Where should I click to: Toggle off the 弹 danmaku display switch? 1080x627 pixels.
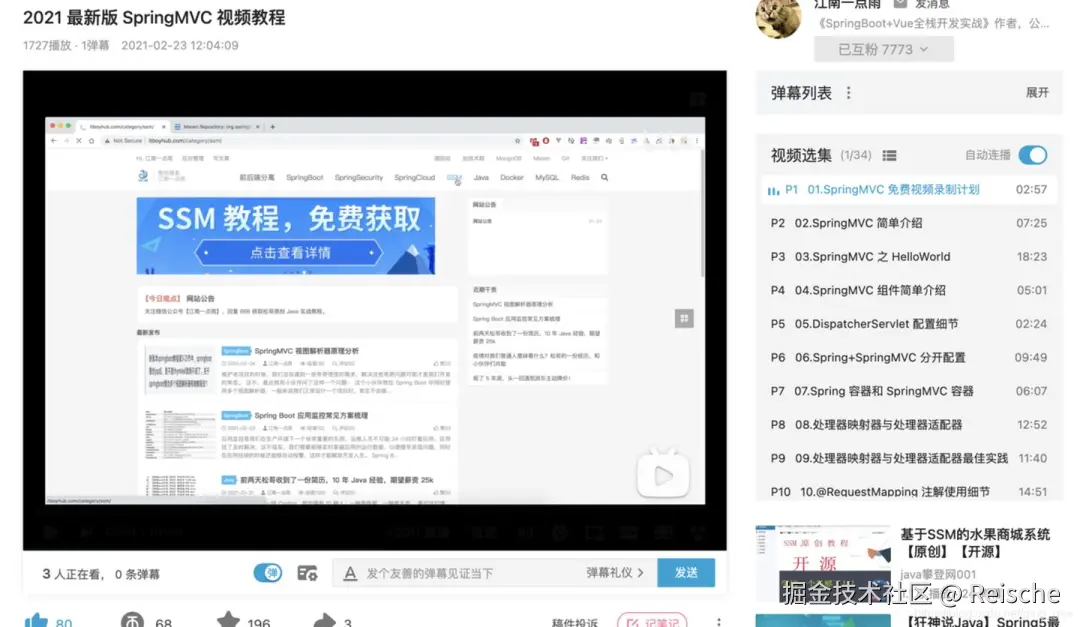pyautogui.click(x=268, y=572)
